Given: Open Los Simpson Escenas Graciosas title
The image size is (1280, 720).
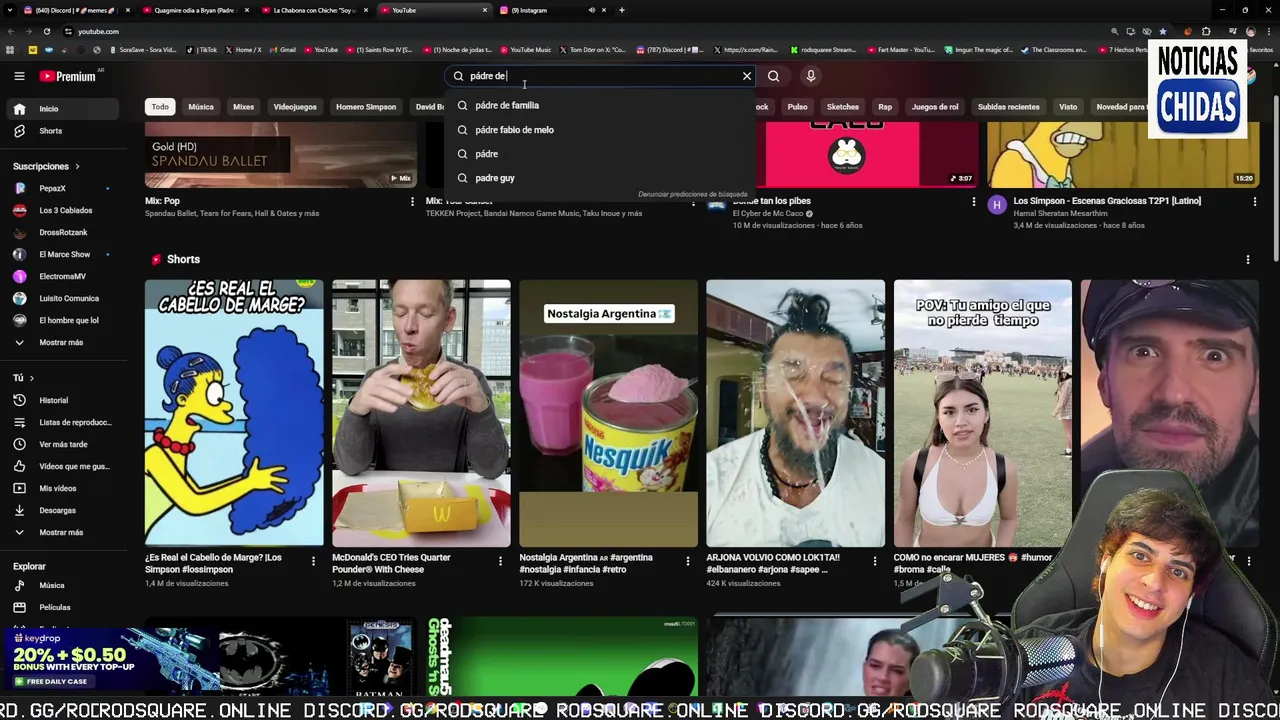Looking at the screenshot, I should point(1107,201).
